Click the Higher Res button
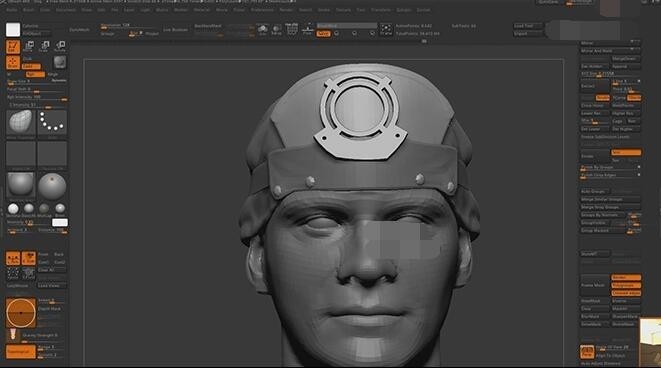The height and width of the screenshot is (368, 661). click(x=626, y=113)
